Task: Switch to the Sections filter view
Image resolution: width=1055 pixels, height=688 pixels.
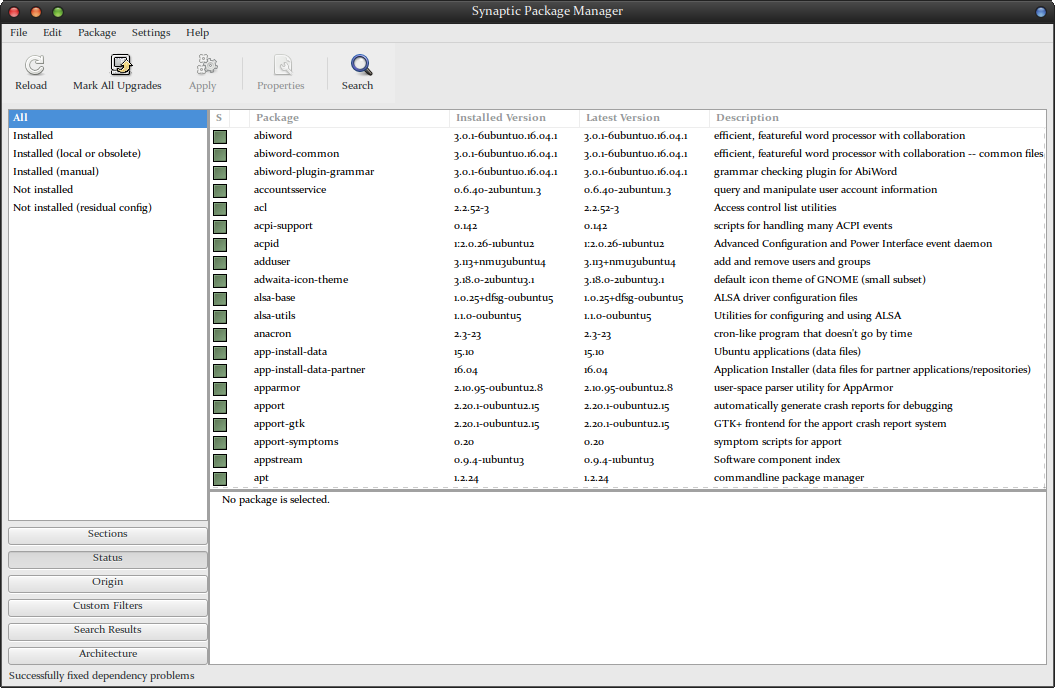Action: [108, 534]
